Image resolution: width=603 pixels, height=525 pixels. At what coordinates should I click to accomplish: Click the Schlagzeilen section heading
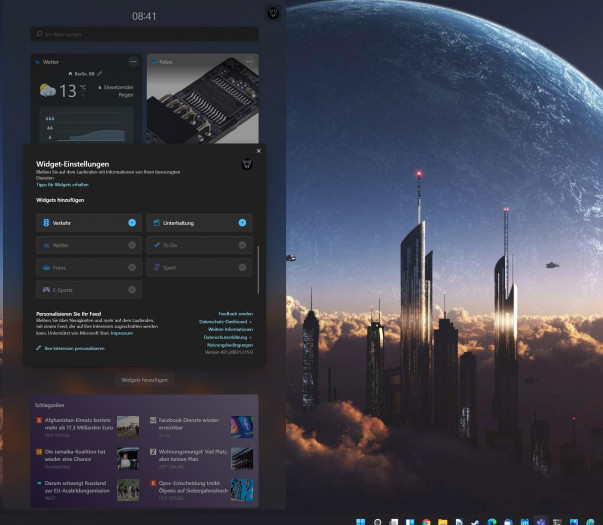(49, 405)
